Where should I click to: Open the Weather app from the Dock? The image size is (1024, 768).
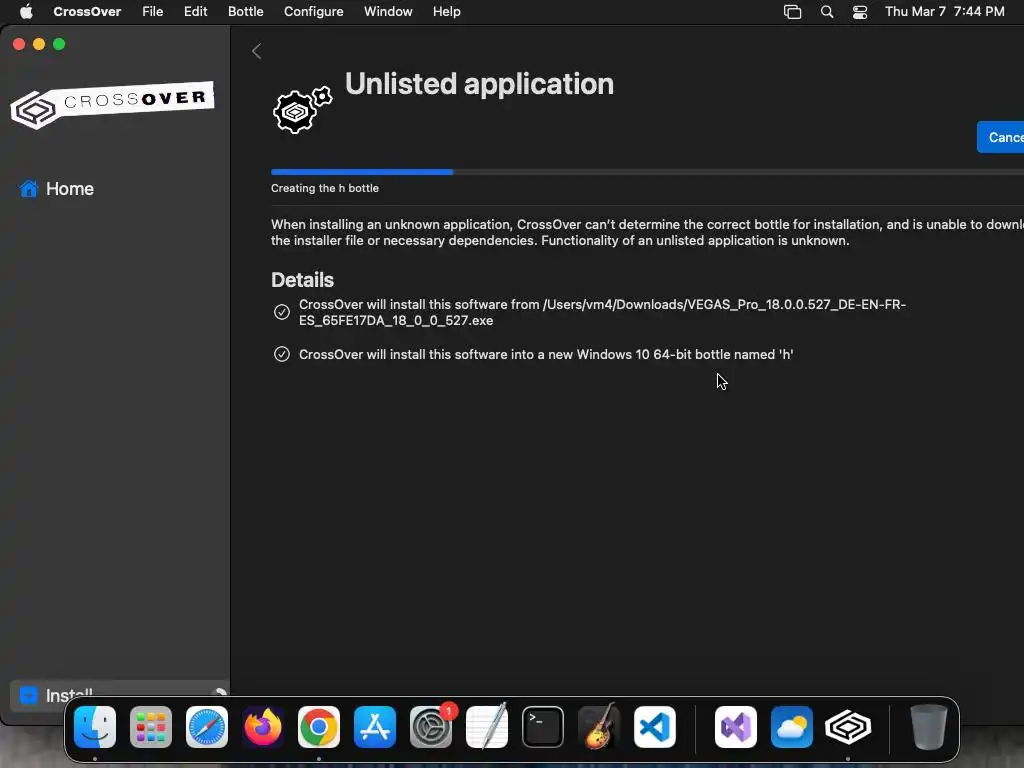(792, 726)
